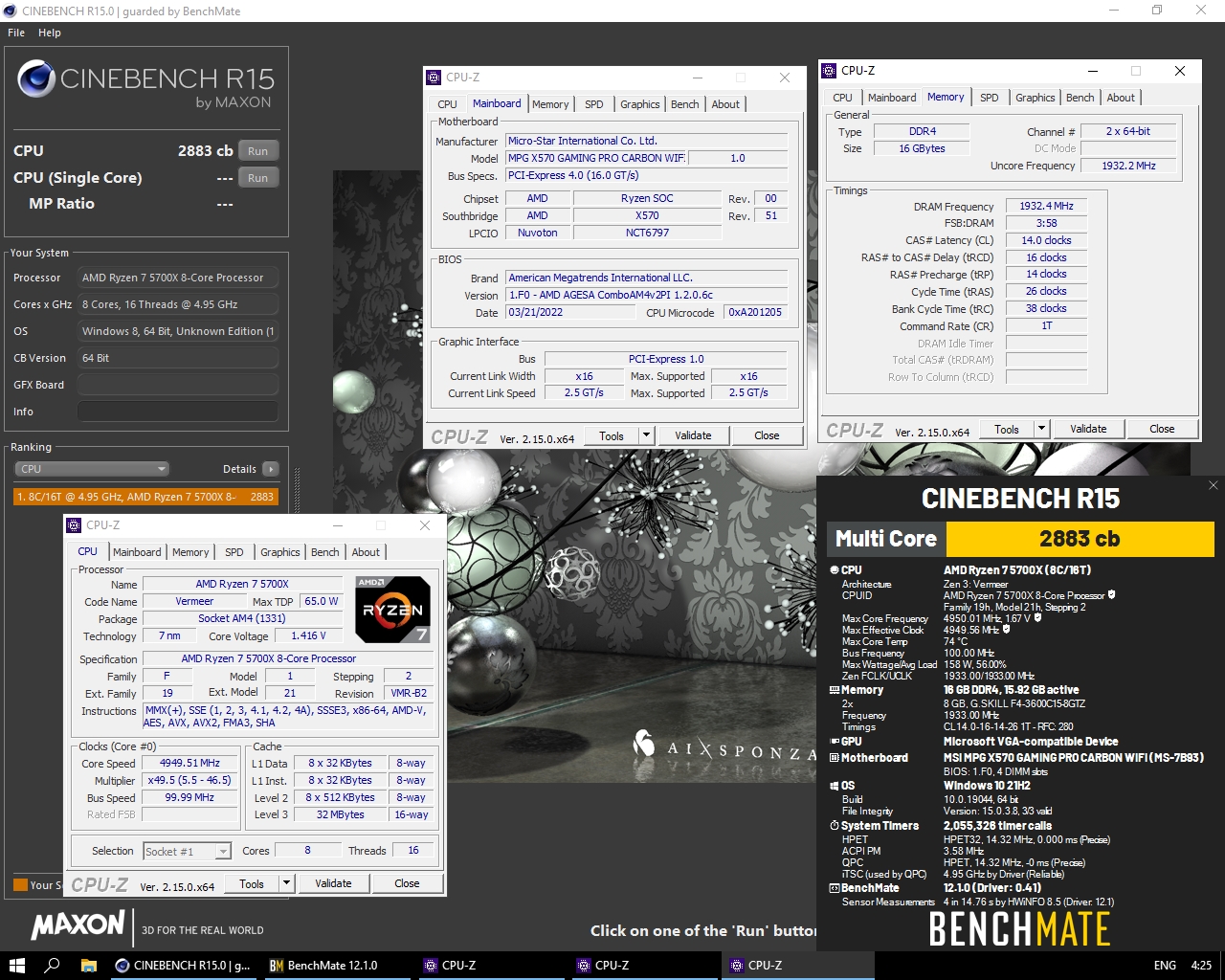Image resolution: width=1225 pixels, height=980 pixels.
Task: Switch to Memory tab in Mainboard CPU-Z window
Action: click(550, 104)
